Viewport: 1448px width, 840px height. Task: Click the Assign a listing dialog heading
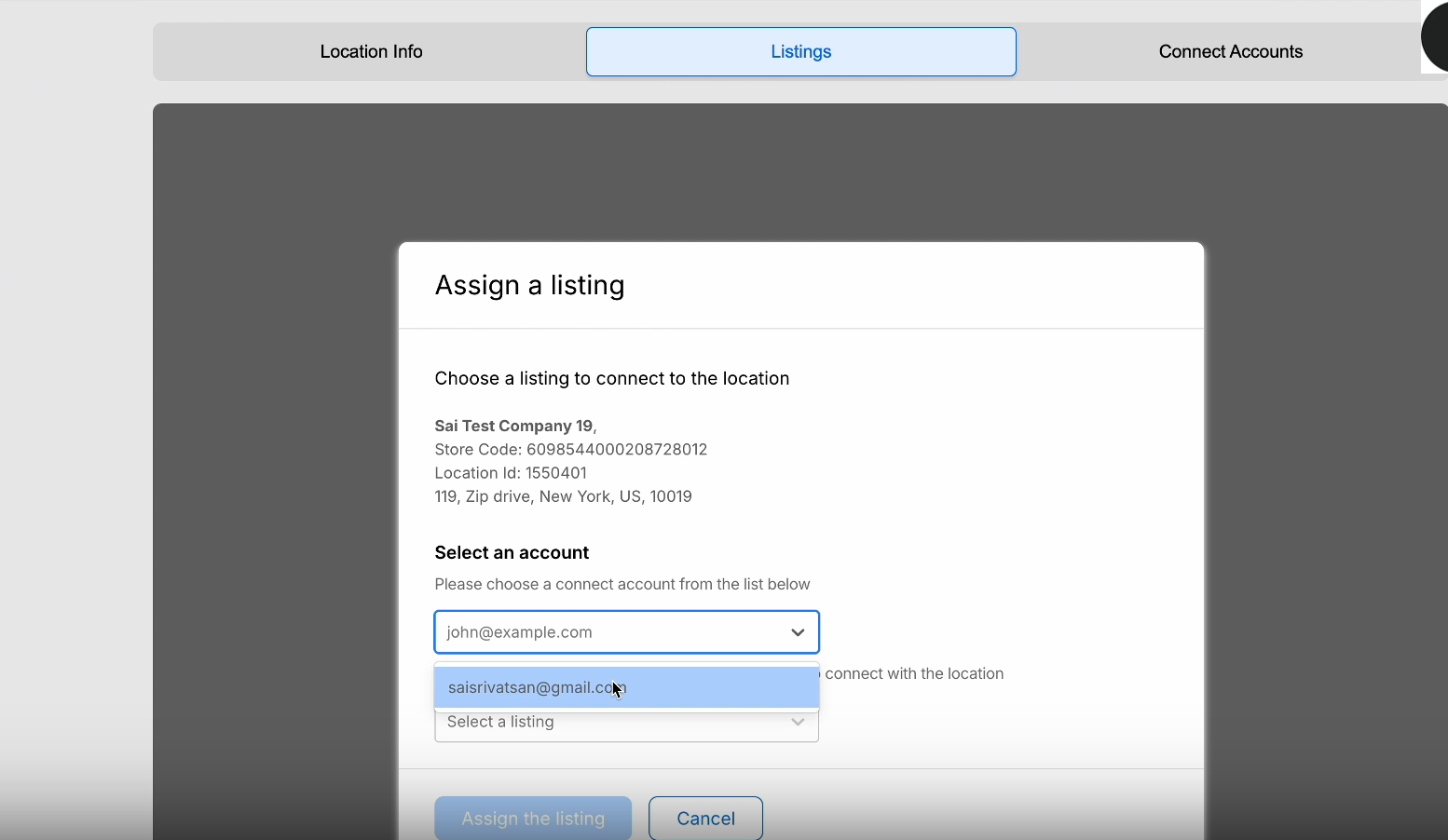pos(529,285)
